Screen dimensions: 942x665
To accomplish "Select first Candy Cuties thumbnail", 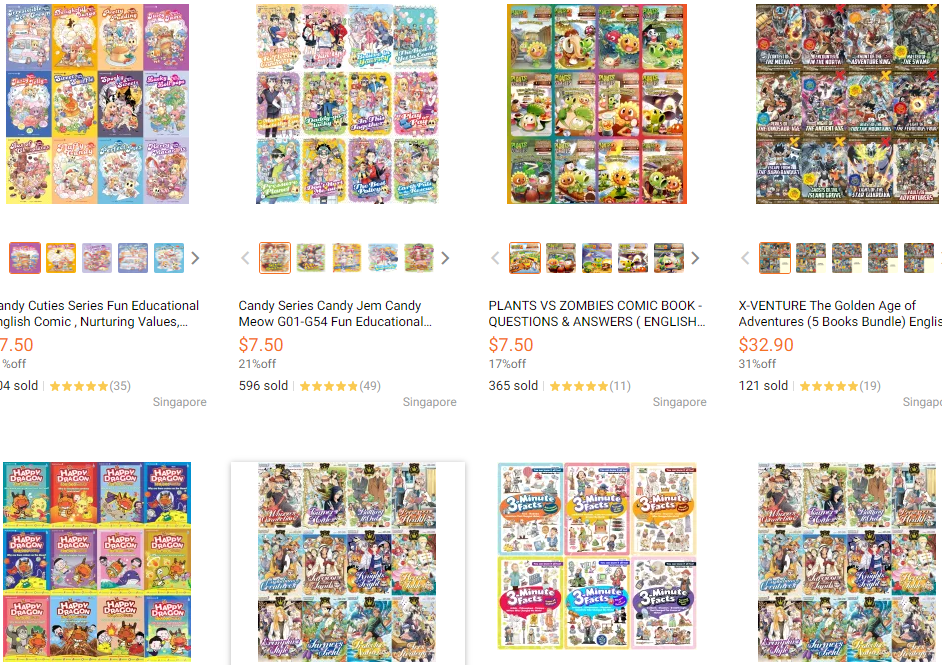I will click(25, 258).
